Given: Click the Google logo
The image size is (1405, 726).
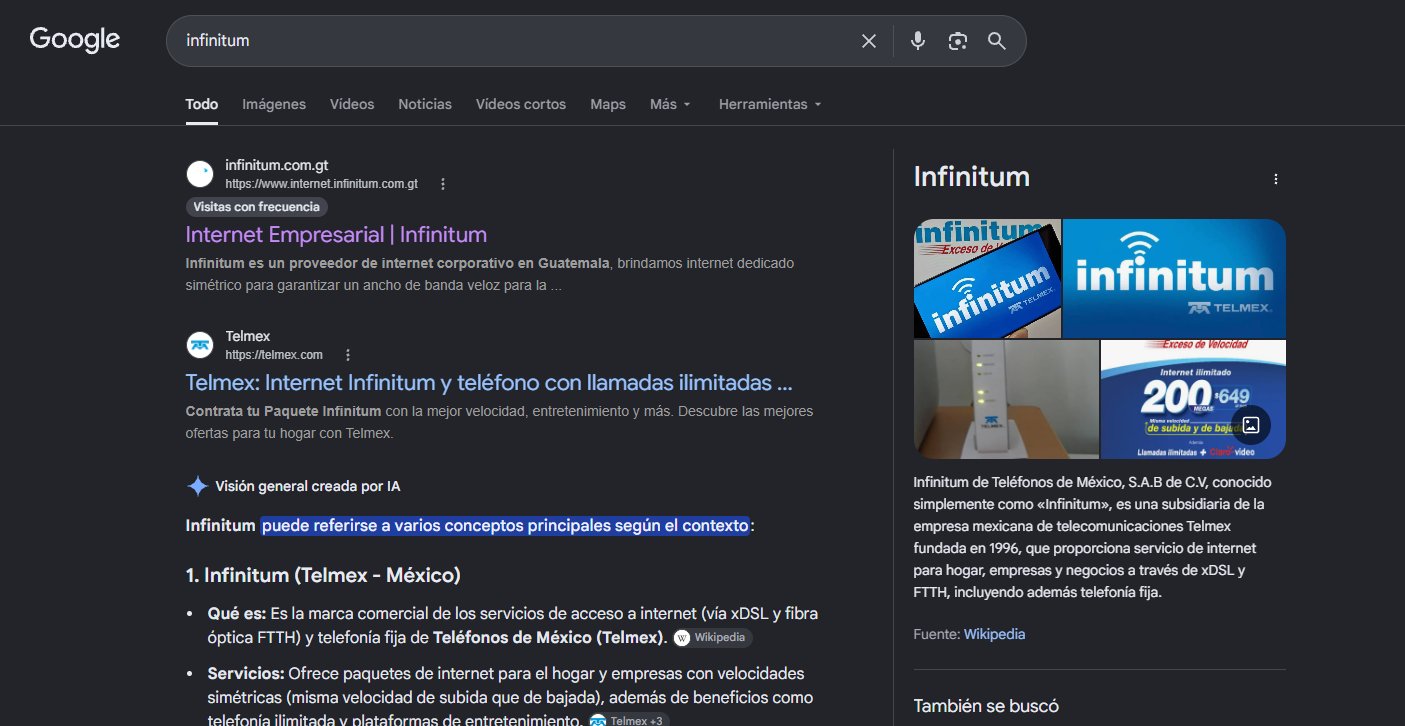Looking at the screenshot, I should (75, 40).
